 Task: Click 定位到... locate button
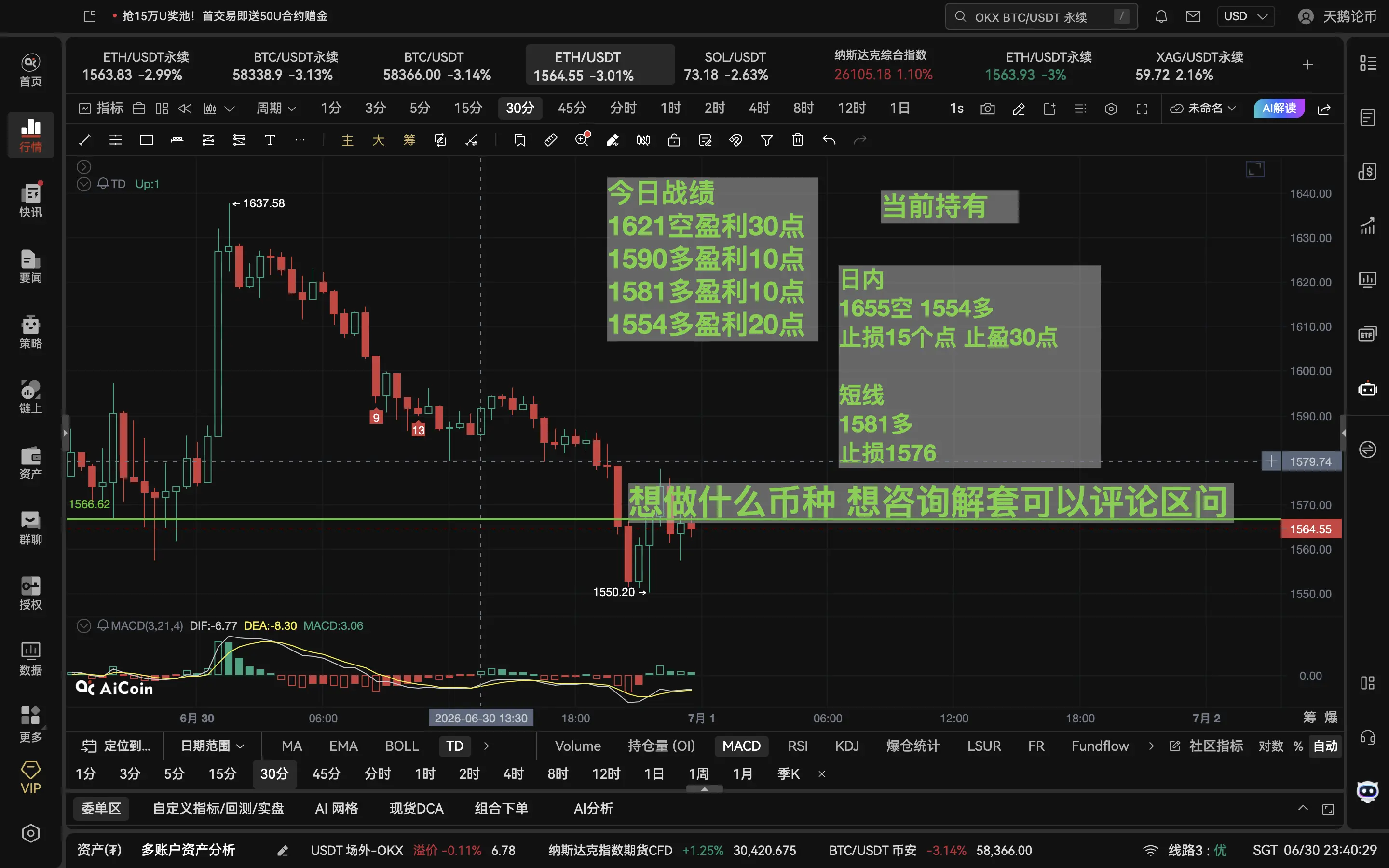click(116, 746)
